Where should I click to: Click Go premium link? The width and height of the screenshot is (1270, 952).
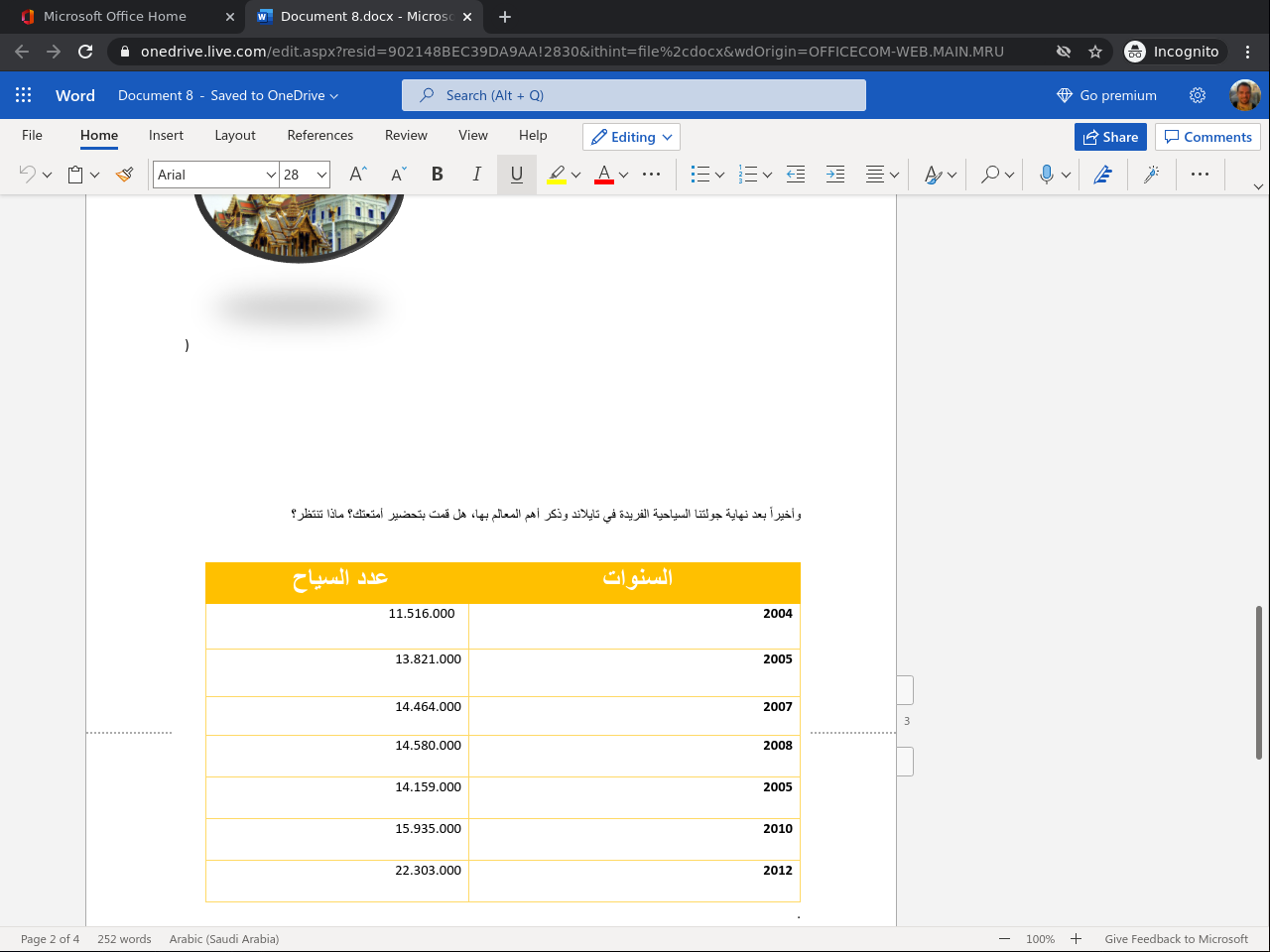pyautogui.click(x=1106, y=95)
